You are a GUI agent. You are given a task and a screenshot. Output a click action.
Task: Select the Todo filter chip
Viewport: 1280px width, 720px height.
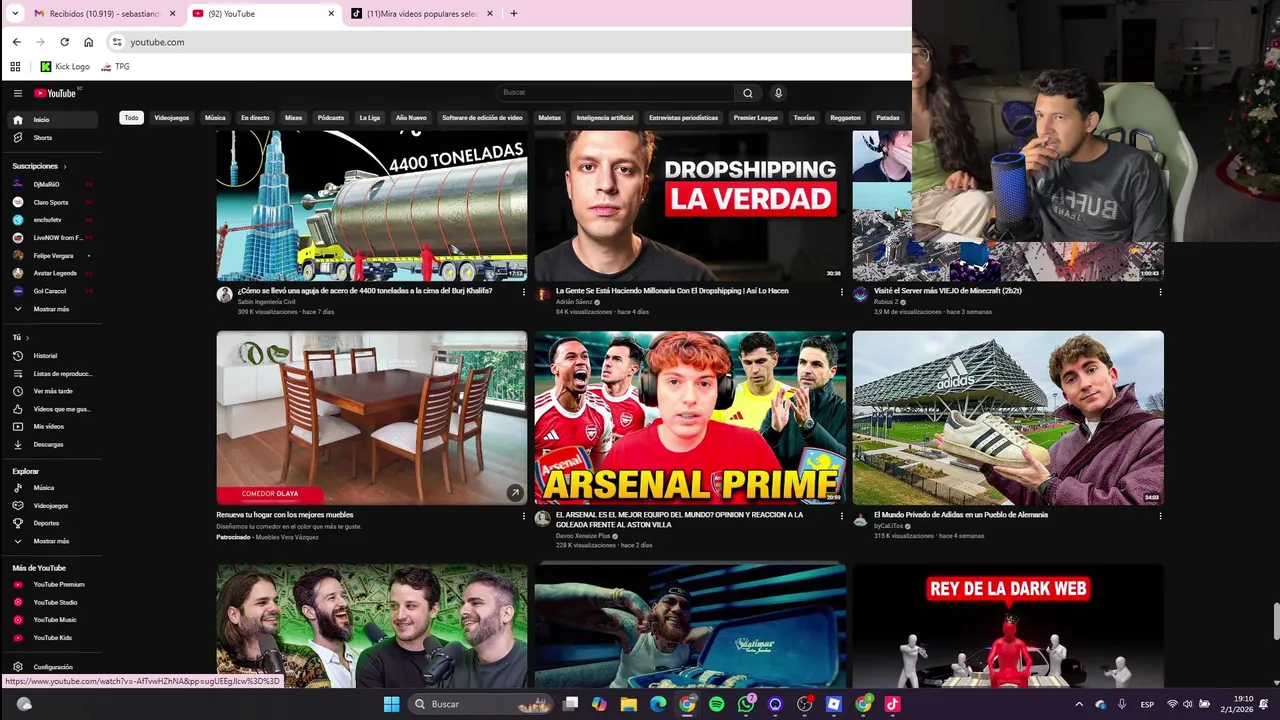click(x=131, y=118)
